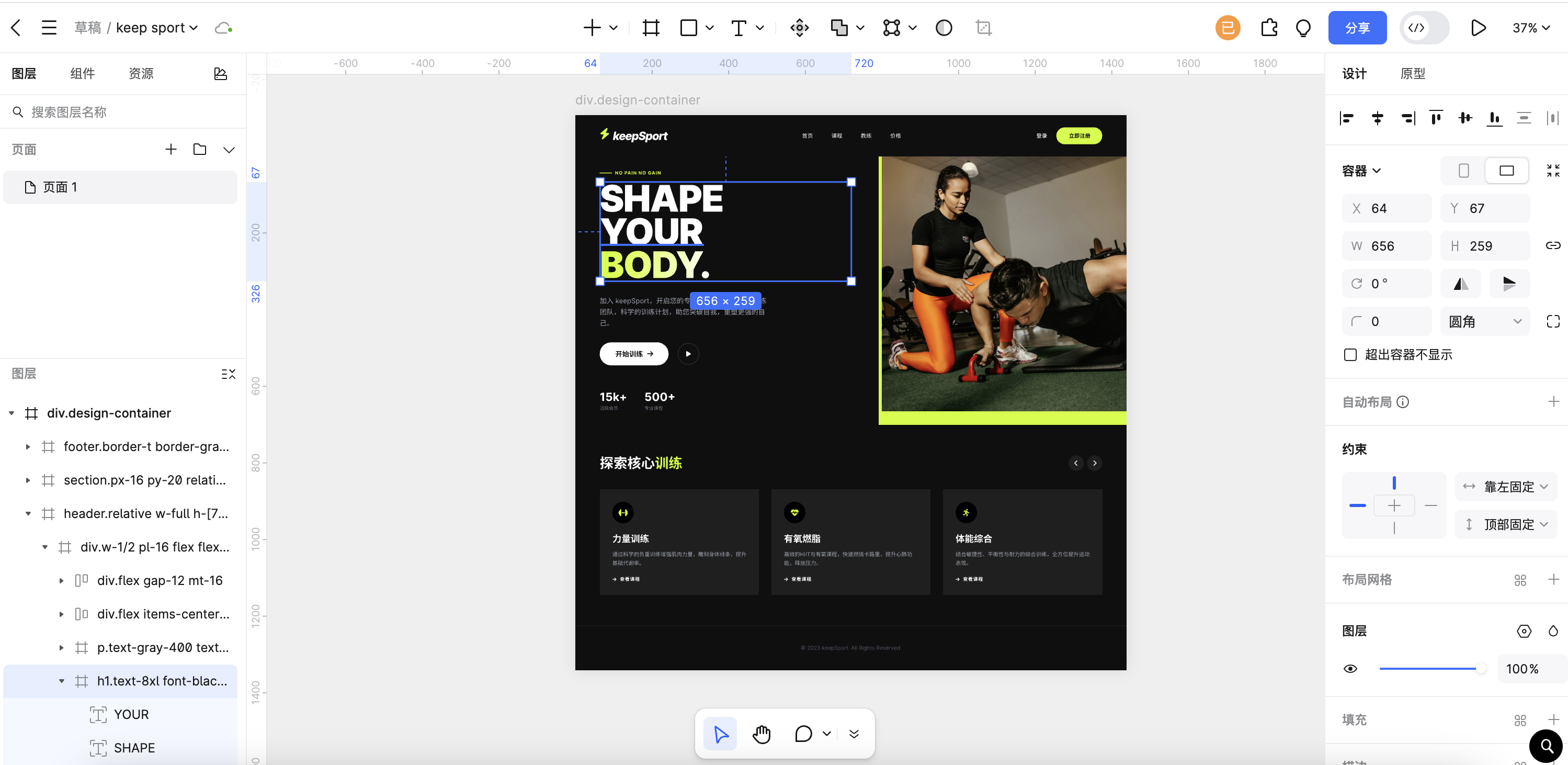Select the Text tool
Screen dimensions: 1568x765
point(738,27)
